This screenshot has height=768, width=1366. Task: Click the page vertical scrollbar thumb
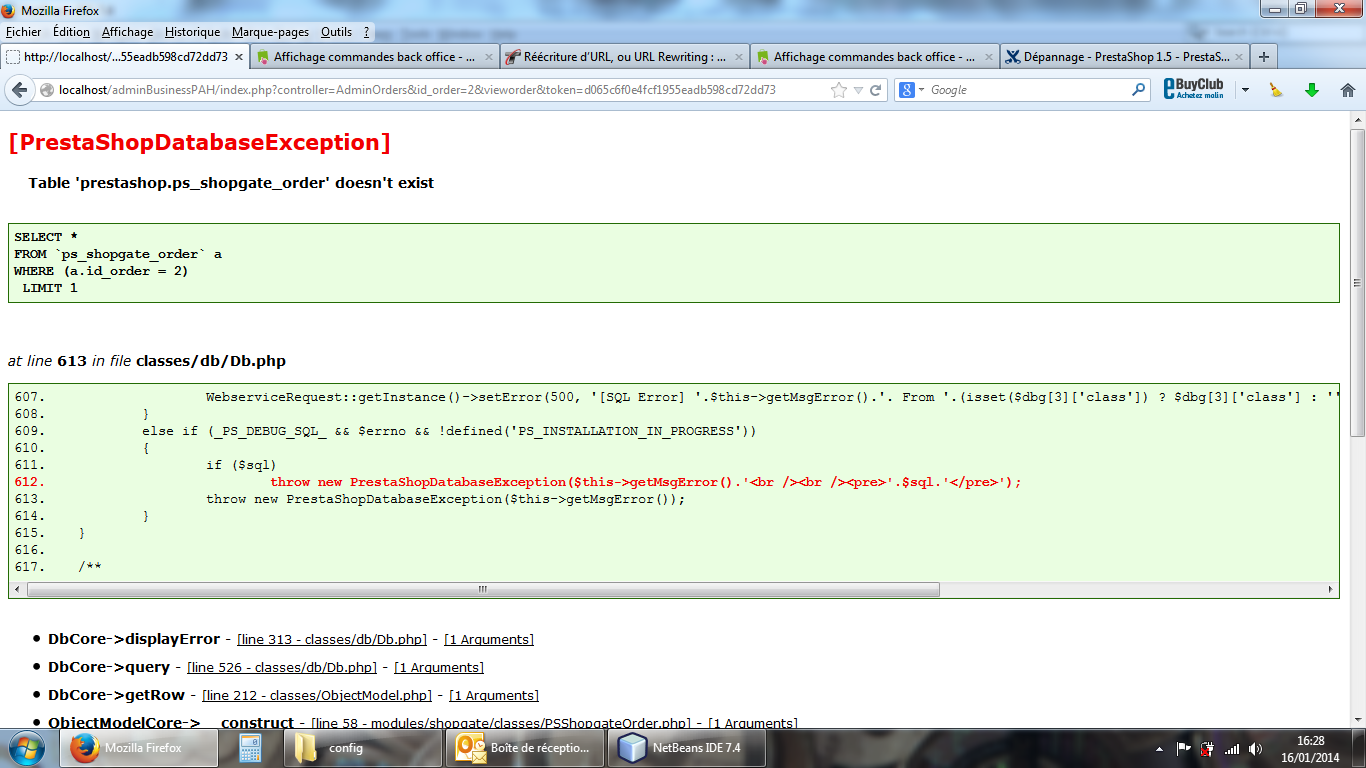pyautogui.click(x=1357, y=282)
